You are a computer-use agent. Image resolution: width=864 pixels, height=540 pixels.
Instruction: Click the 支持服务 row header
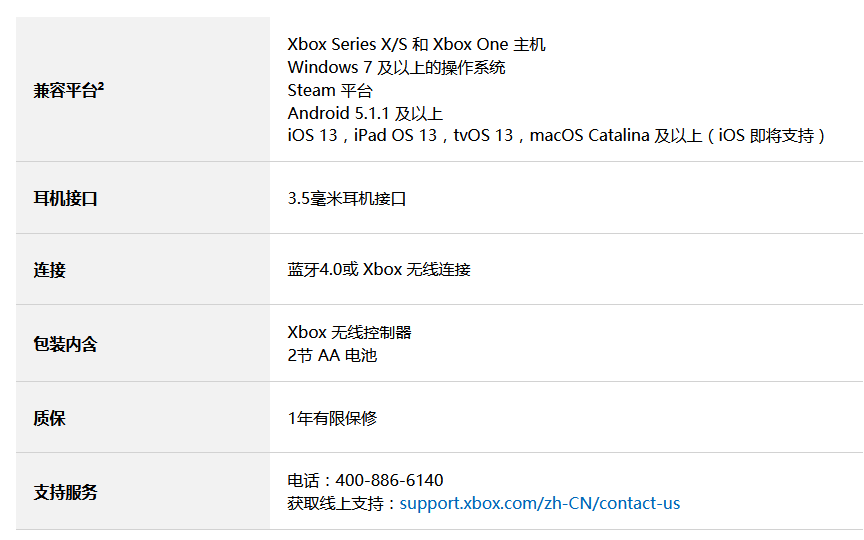[66, 492]
